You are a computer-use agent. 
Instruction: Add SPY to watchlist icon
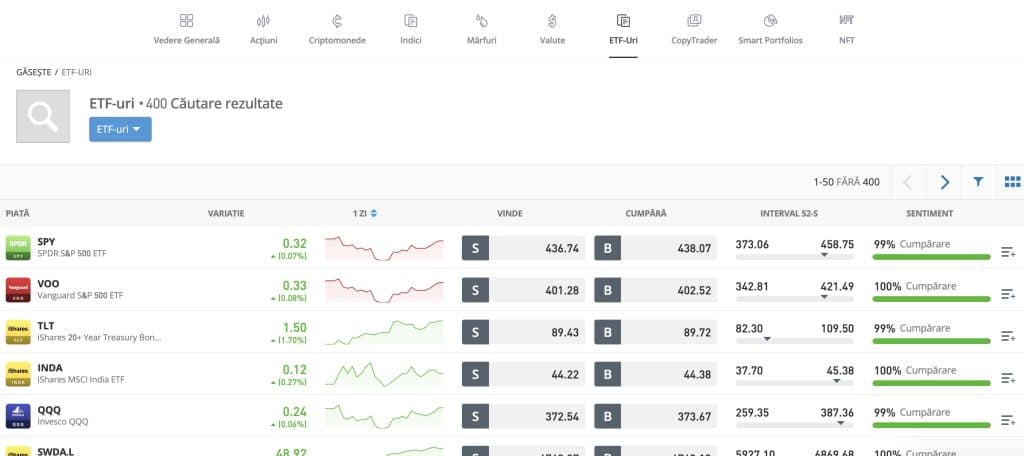point(1008,252)
